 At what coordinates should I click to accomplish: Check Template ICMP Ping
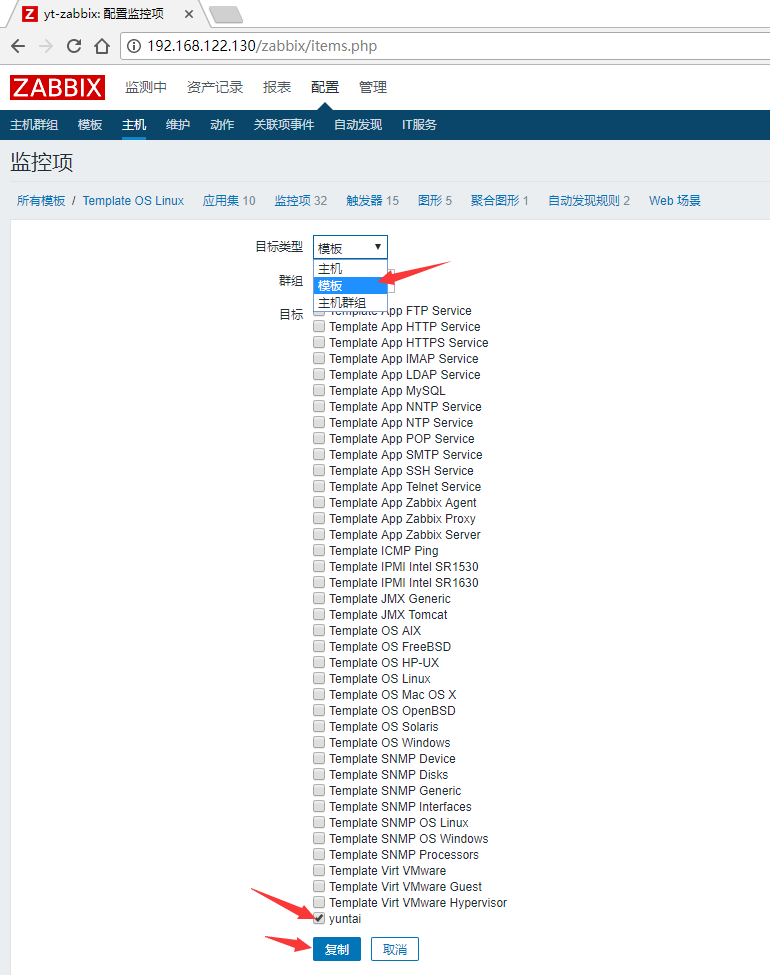coord(319,550)
